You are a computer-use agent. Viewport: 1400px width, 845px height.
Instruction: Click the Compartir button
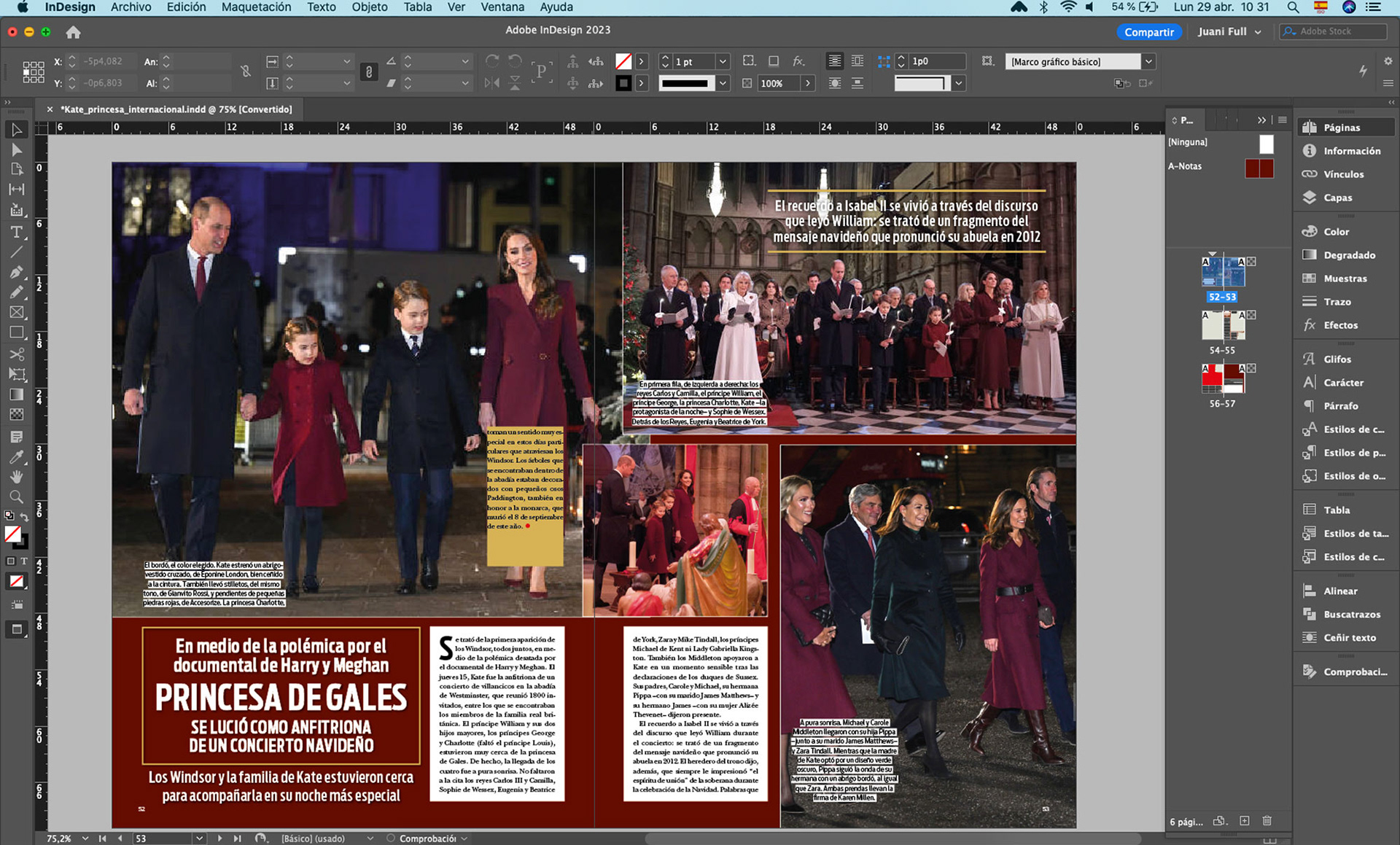(1148, 31)
